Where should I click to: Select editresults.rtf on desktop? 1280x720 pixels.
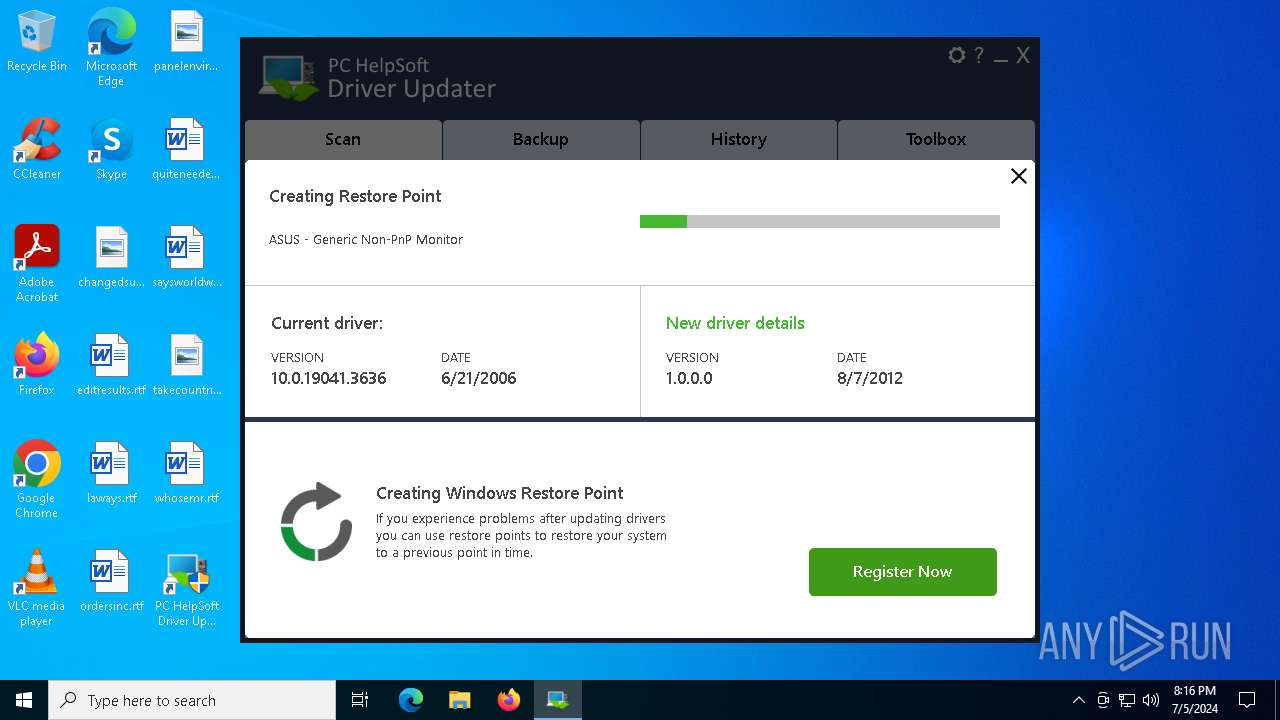coord(111,366)
